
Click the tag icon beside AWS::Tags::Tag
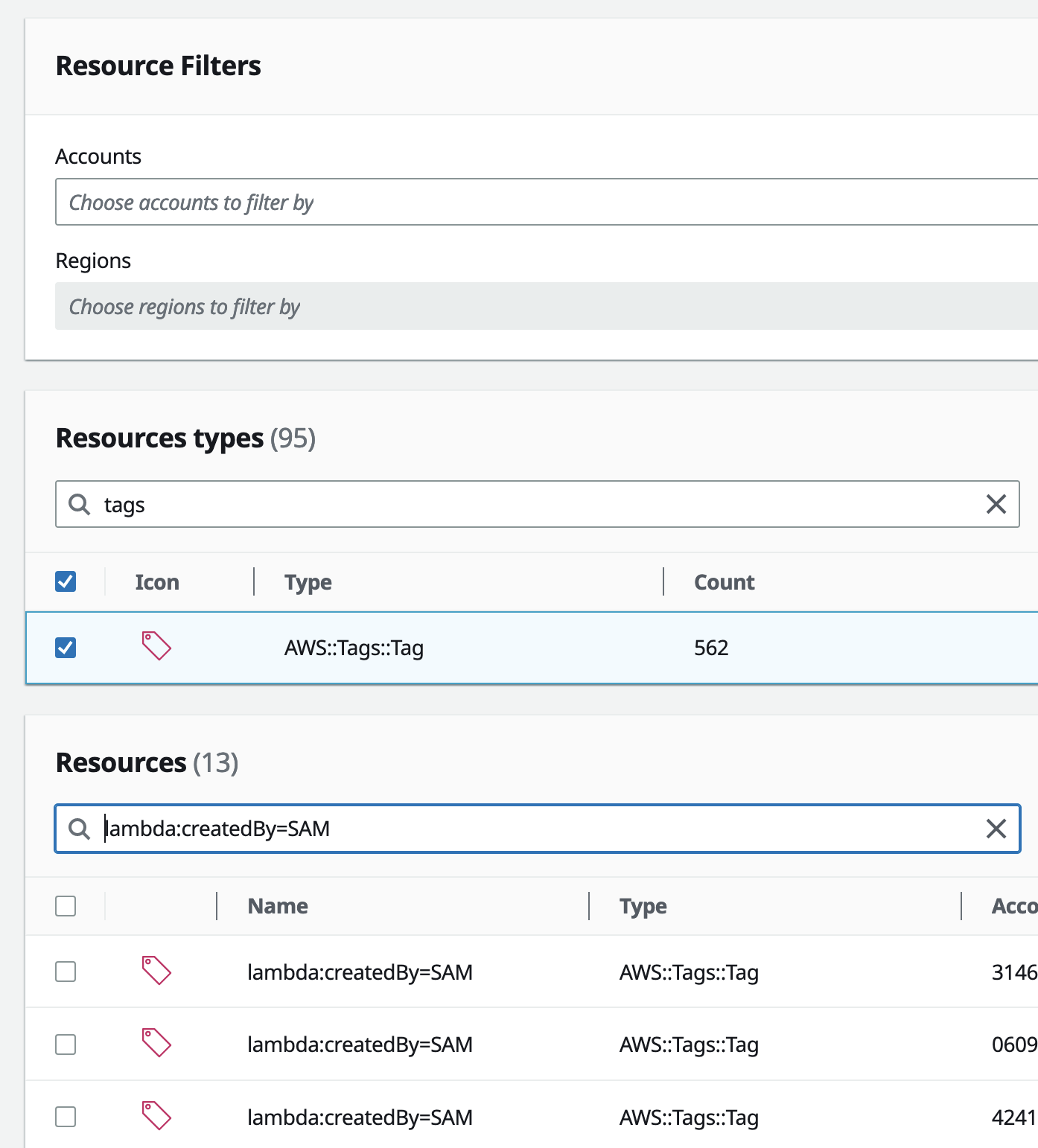pos(156,647)
